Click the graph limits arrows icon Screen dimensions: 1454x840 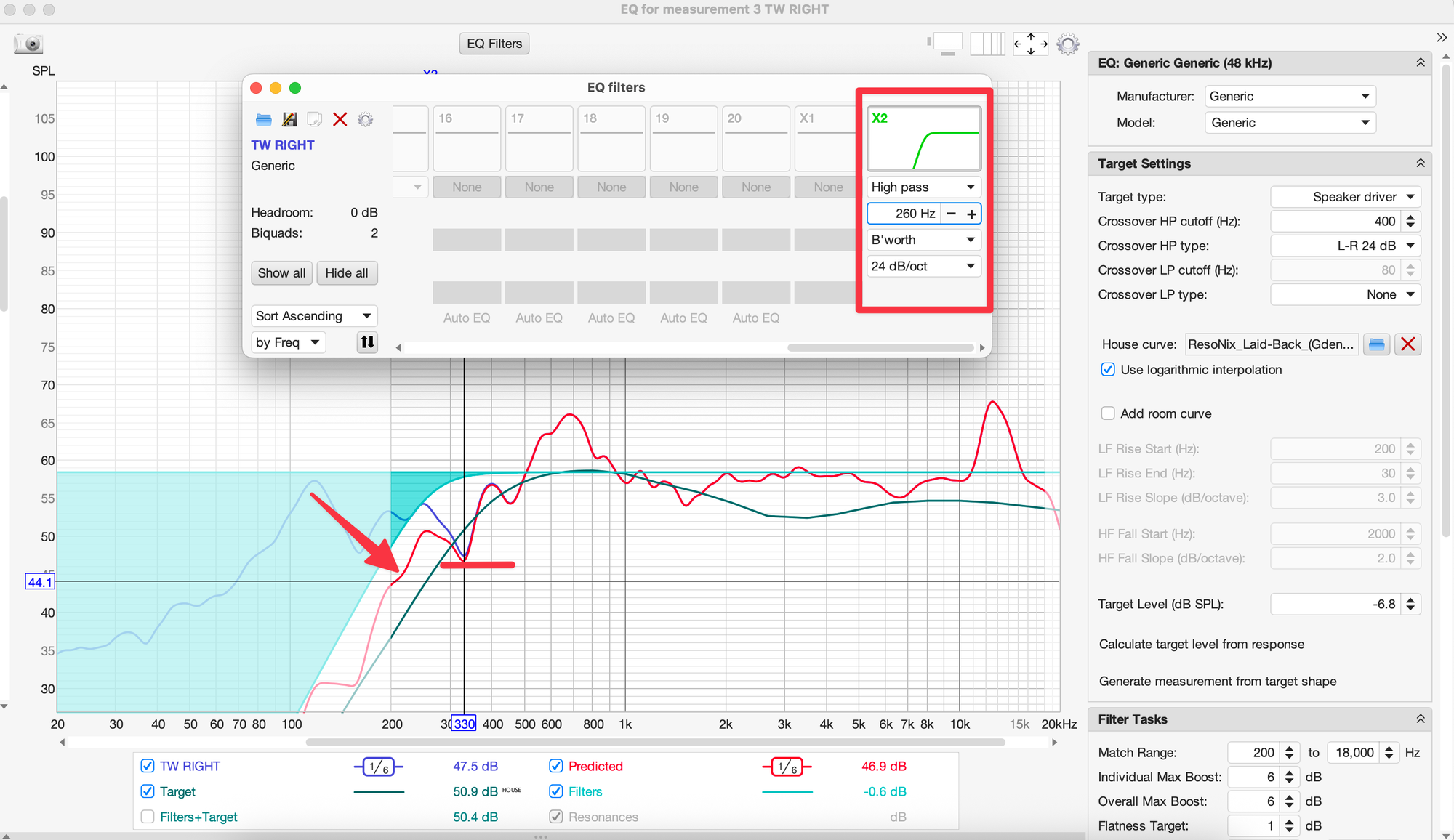click(1030, 44)
